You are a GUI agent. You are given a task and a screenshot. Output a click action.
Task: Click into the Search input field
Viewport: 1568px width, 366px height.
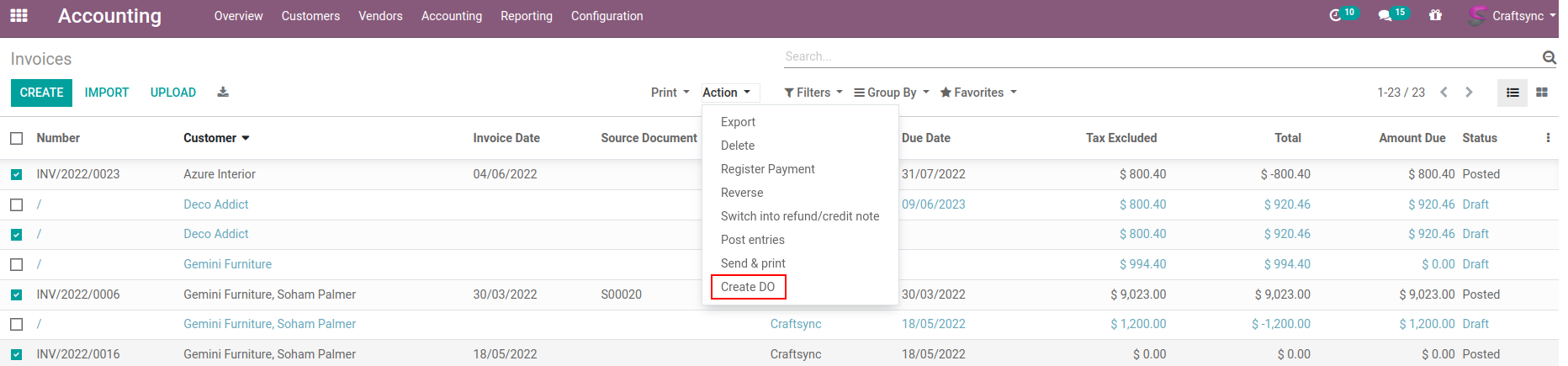[1161, 56]
